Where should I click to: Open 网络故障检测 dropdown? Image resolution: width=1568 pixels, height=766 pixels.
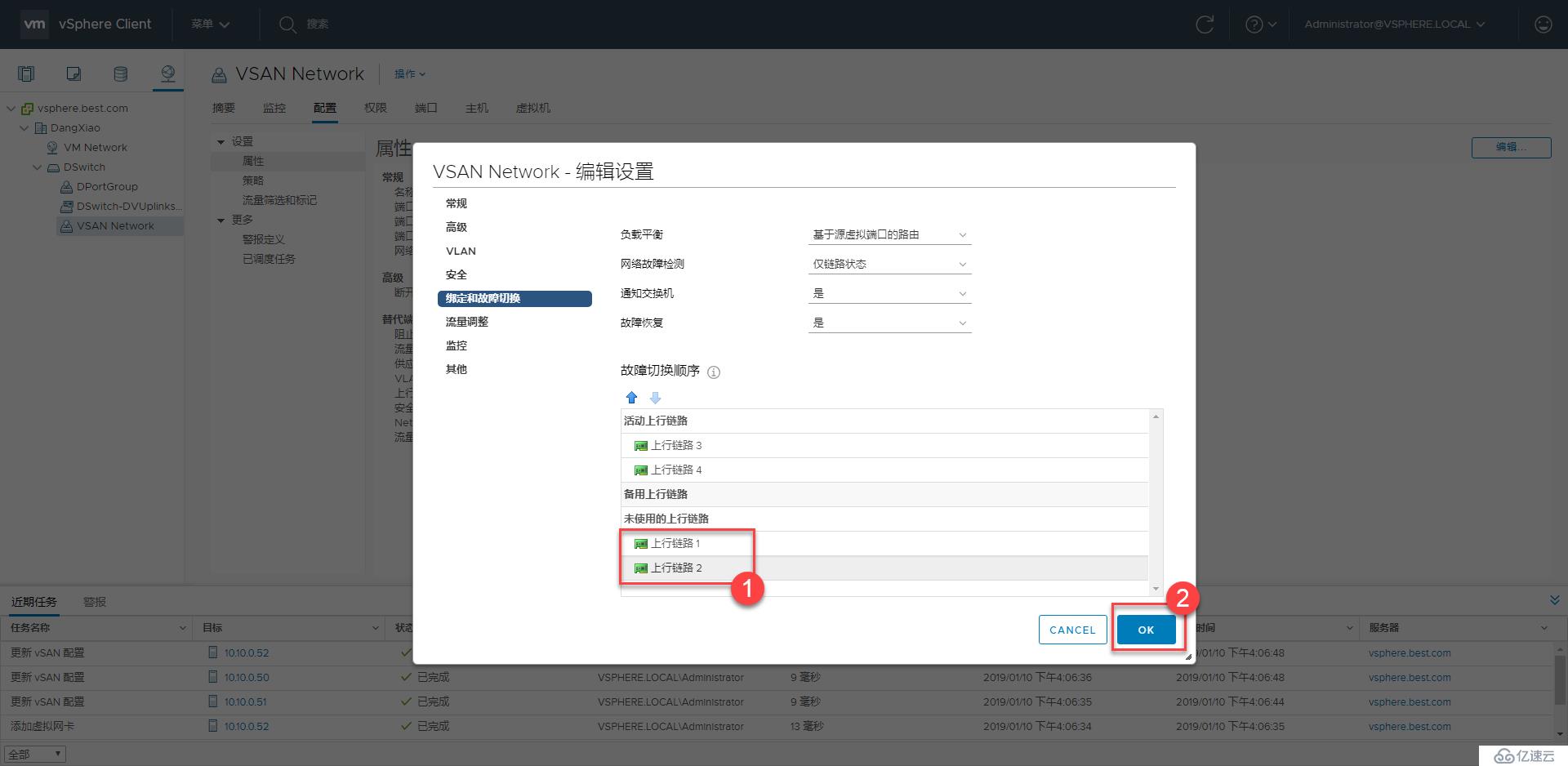pyautogui.click(x=889, y=264)
